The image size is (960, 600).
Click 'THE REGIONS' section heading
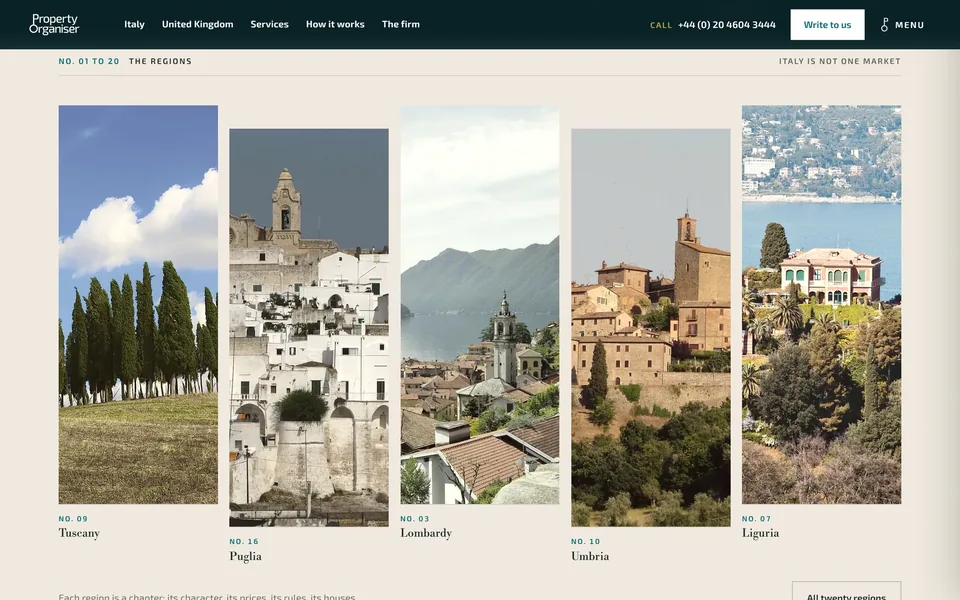pyautogui.click(x=160, y=61)
